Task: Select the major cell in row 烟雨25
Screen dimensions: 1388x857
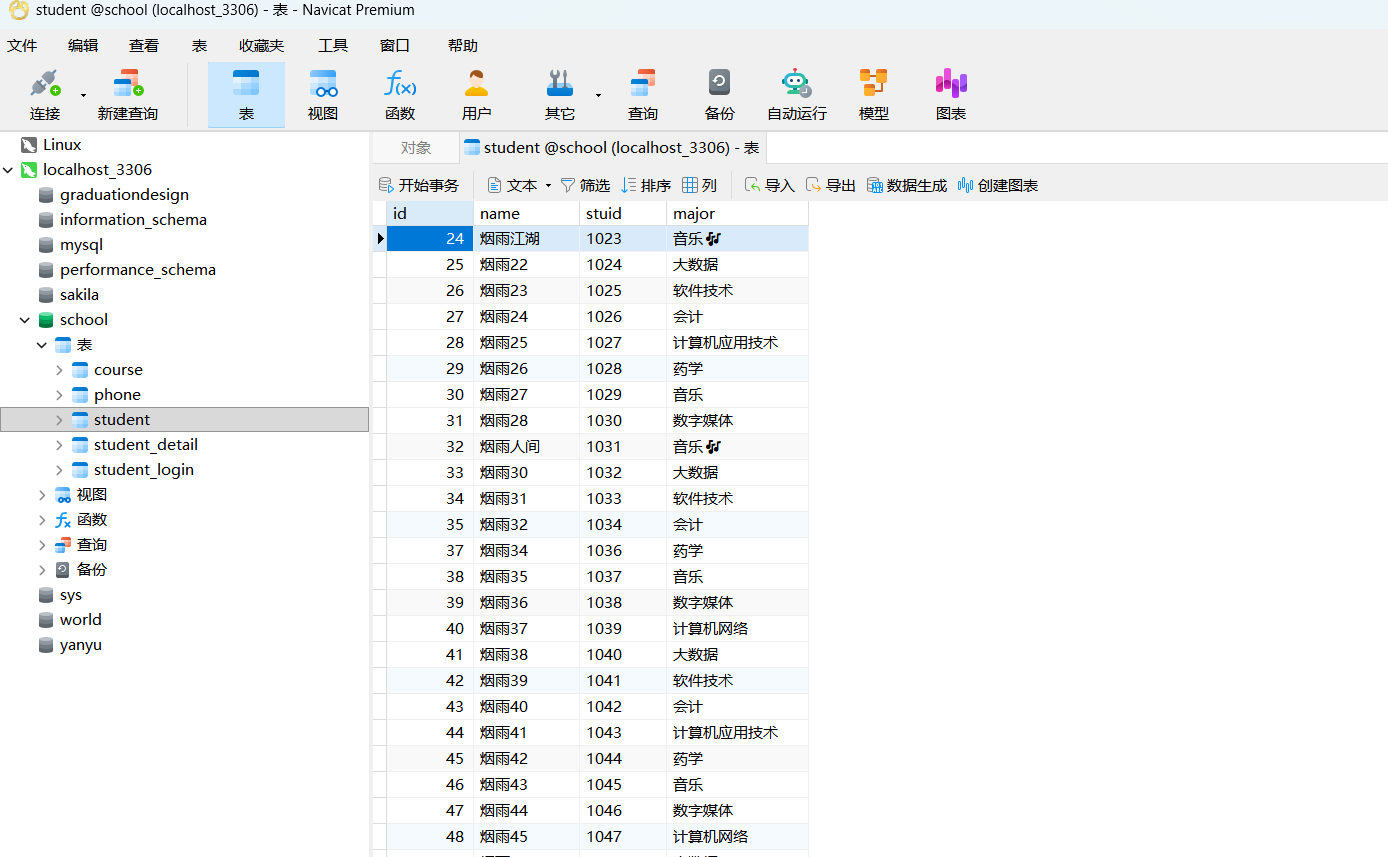Action: 737,343
